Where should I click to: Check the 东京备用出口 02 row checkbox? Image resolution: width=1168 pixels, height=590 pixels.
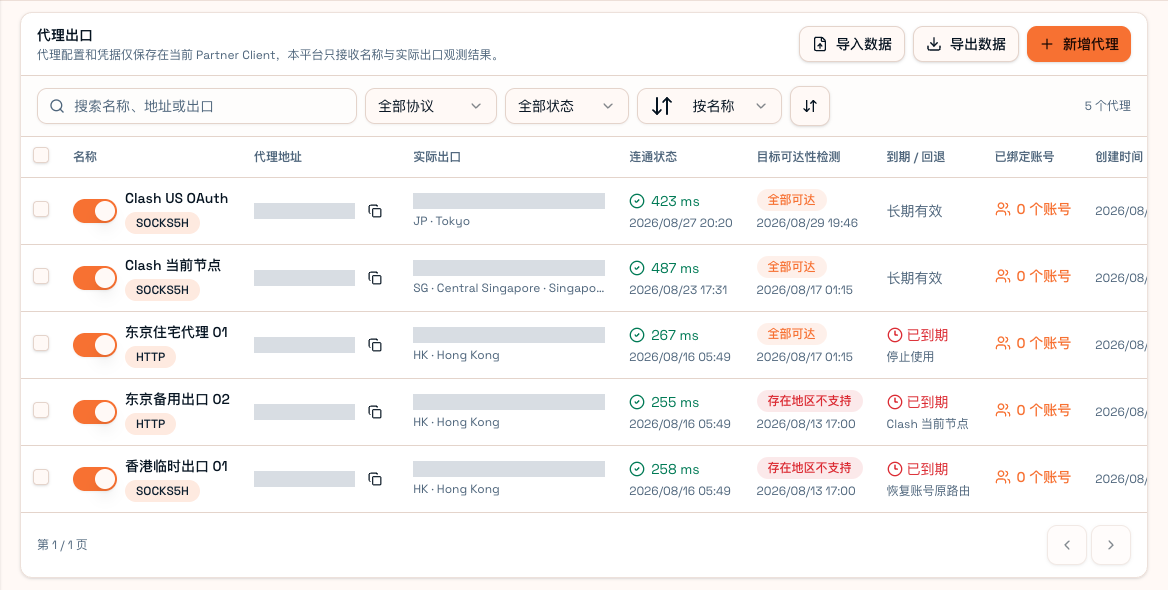[x=41, y=410]
